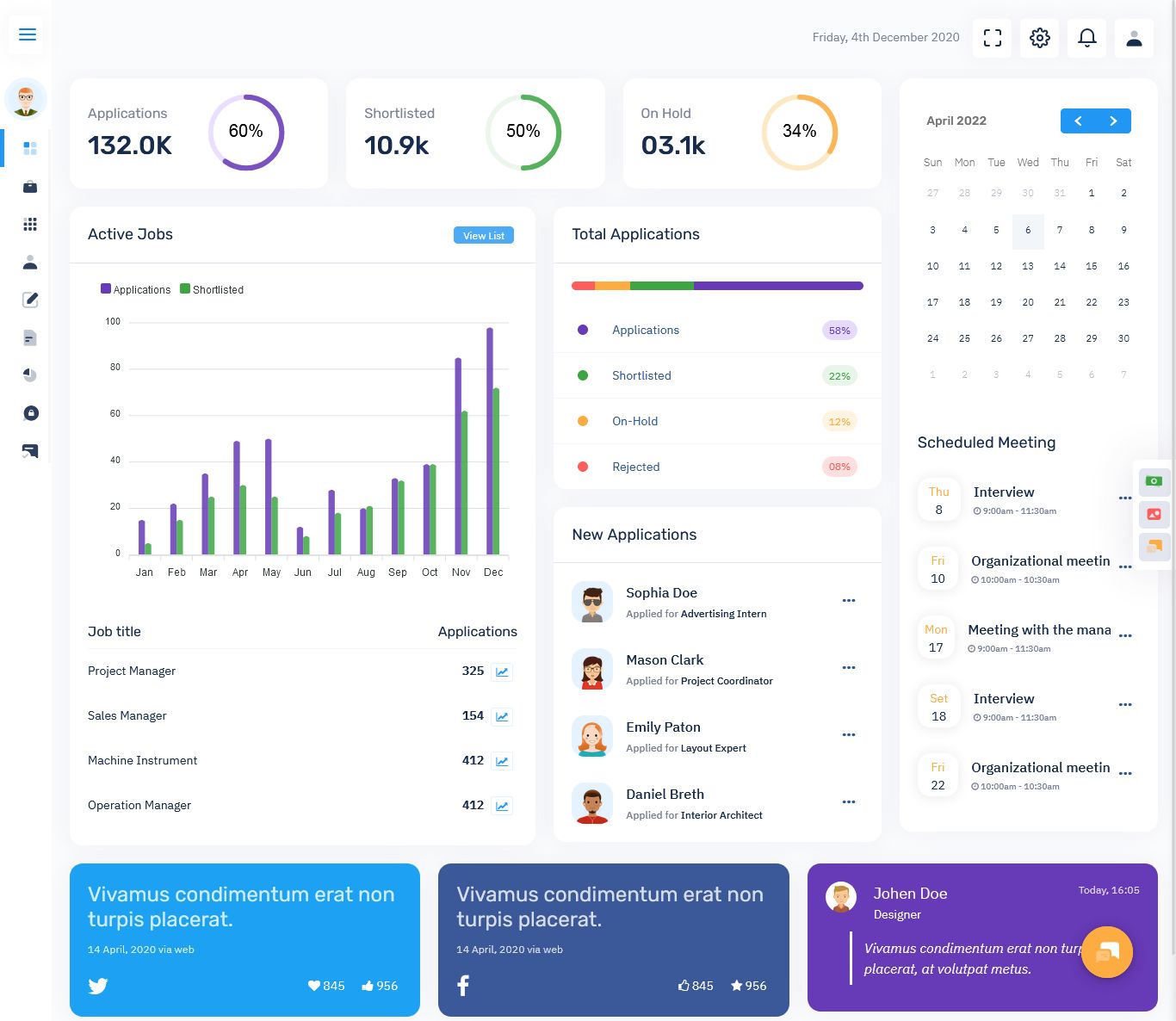1176x1021 pixels.
Task: Select April 30 on the calendar
Action: coord(1123,339)
